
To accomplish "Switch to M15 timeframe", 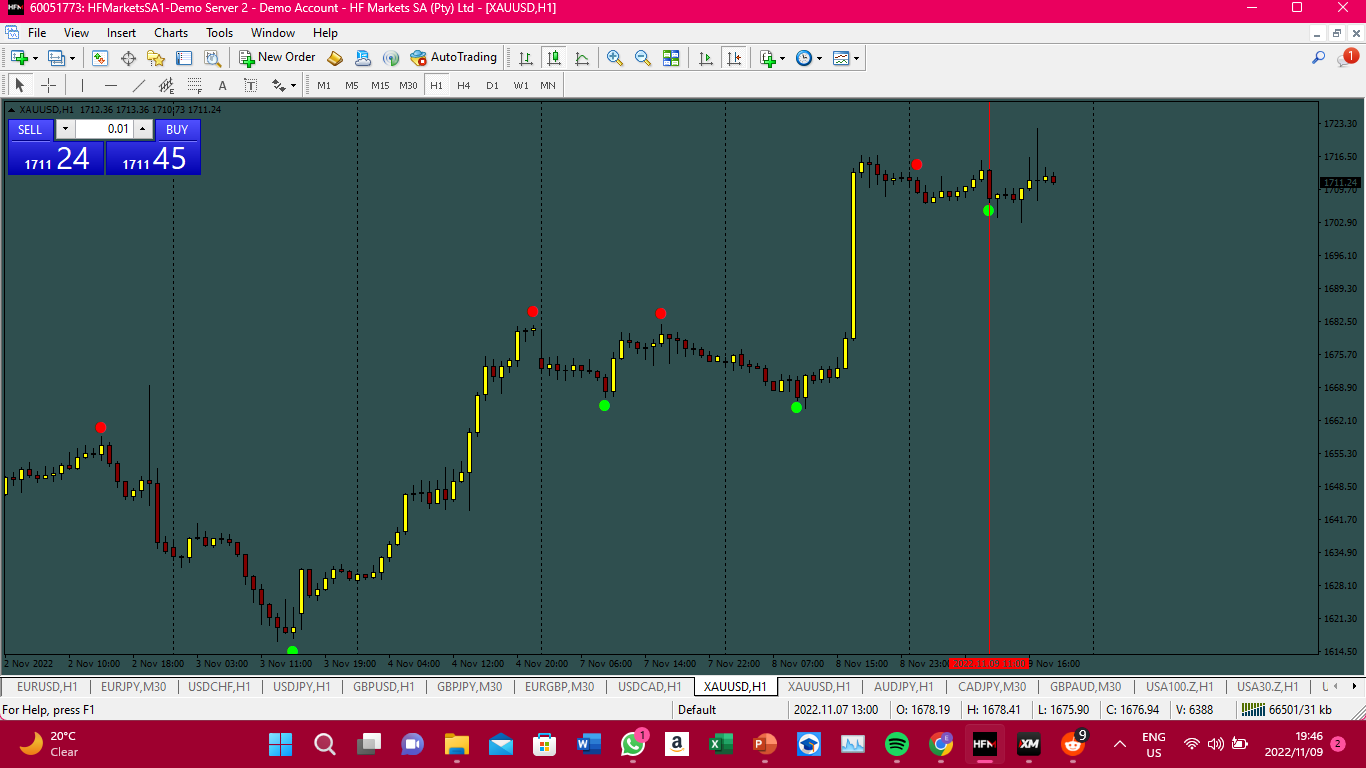I will click(380, 85).
